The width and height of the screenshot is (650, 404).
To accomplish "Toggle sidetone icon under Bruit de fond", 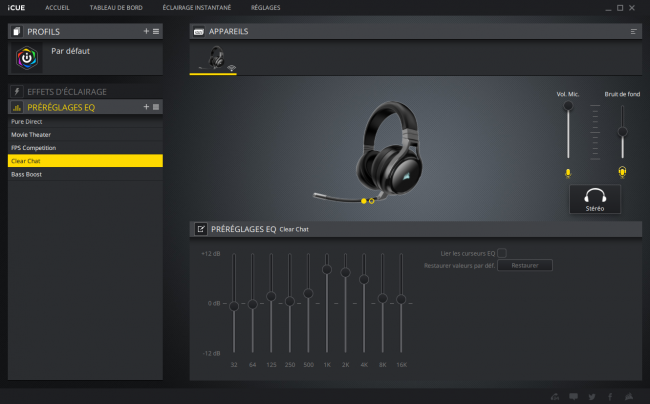I will pyautogui.click(x=622, y=172).
